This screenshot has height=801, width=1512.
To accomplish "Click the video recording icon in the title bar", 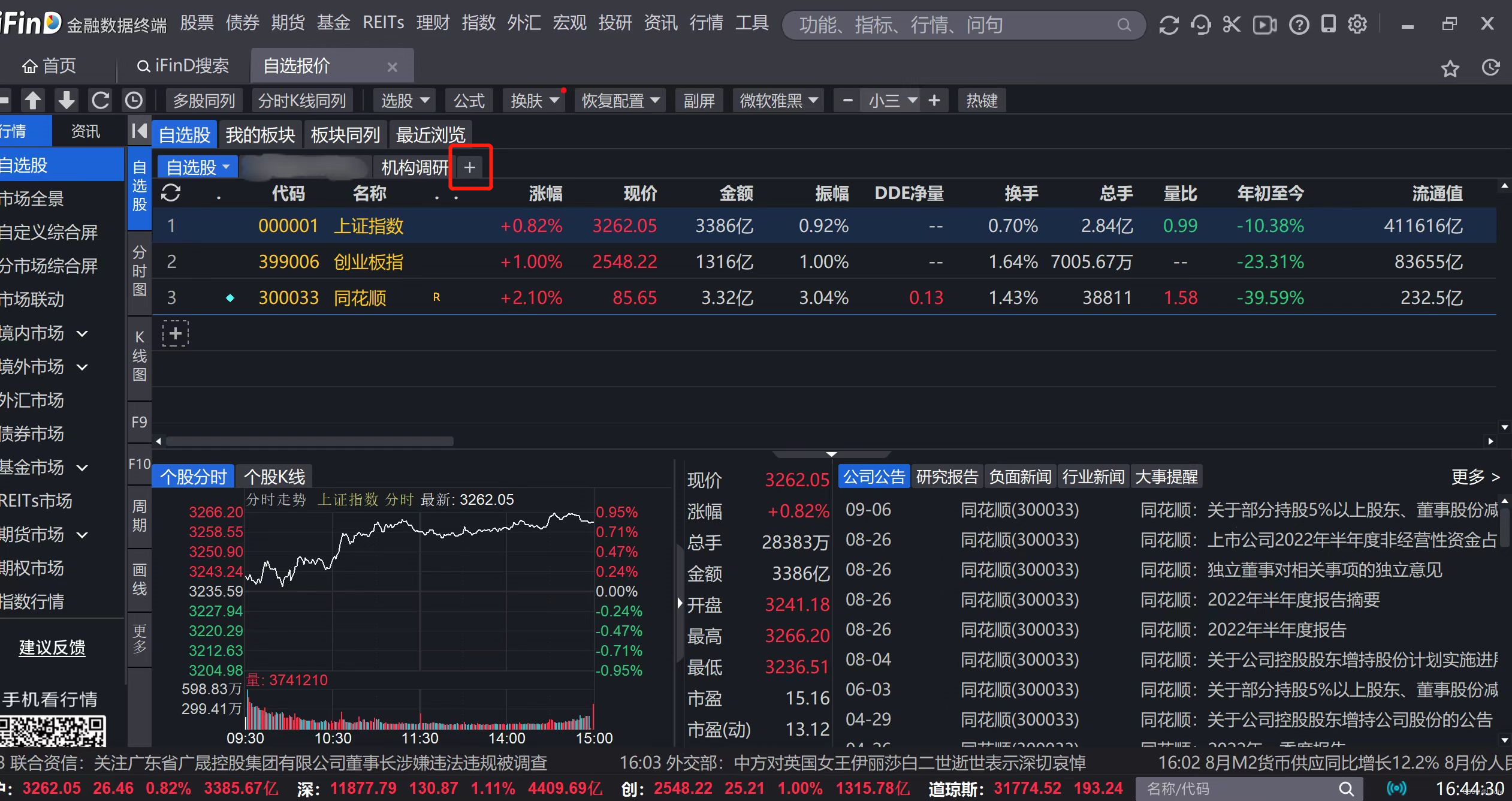I will pyautogui.click(x=1264, y=25).
